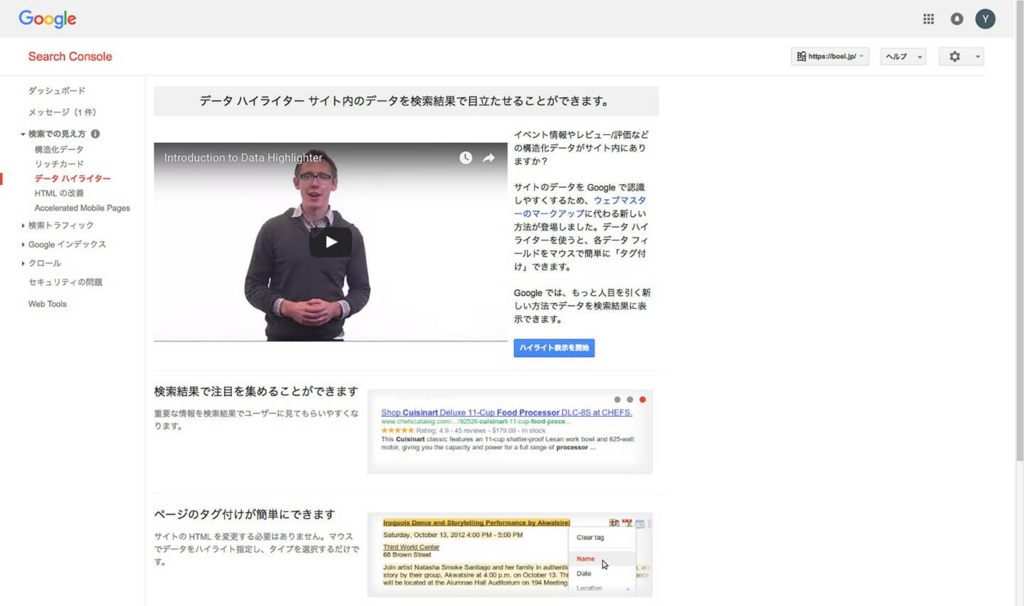
Task: Collapse the 検索での見え方 section
Action: click(23, 134)
